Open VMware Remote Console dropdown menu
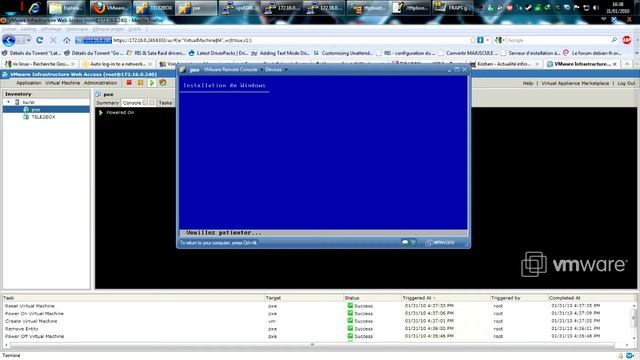The image size is (640, 360). point(233,69)
